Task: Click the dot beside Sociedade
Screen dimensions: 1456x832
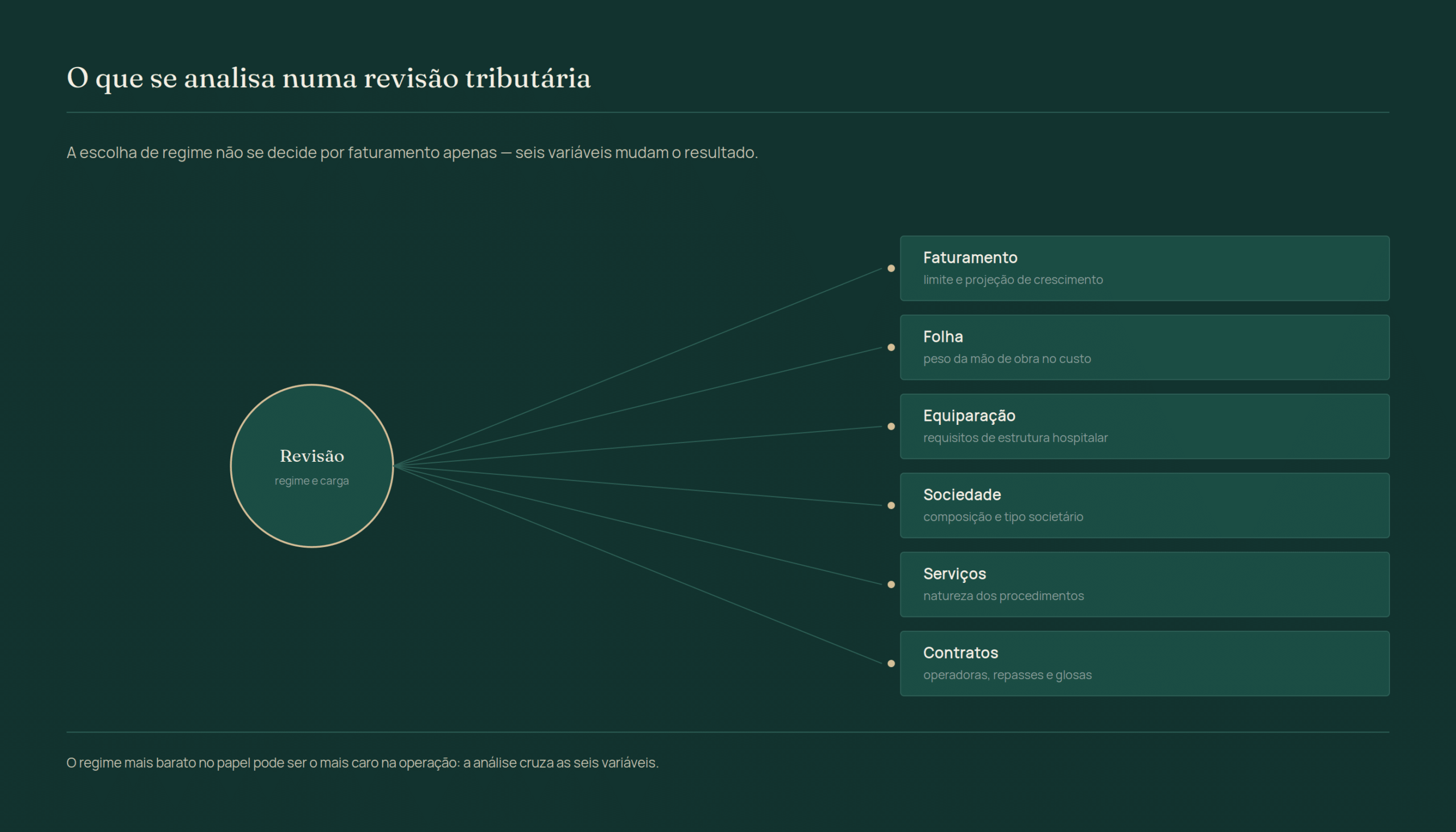Action: [x=891, y=505]
